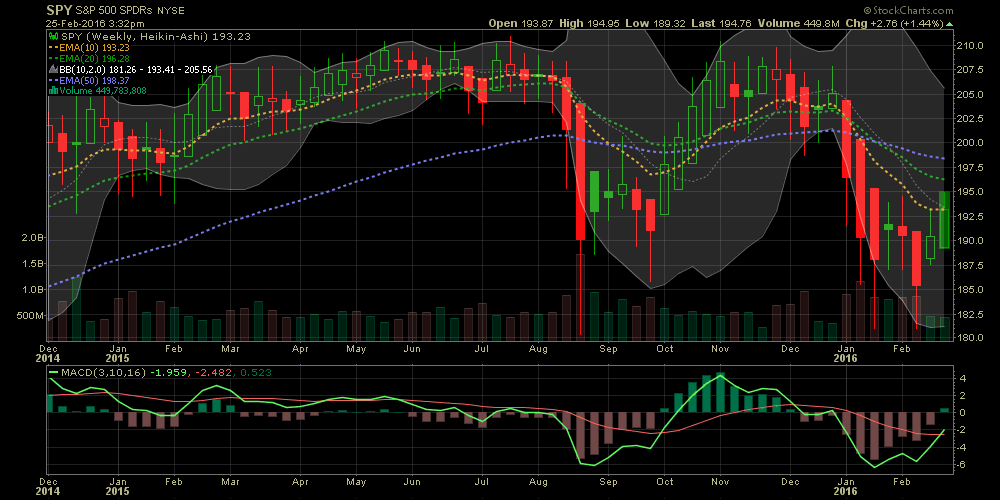Click the latest week's solid green Heikin-Ashi candle

coord(945,219)
